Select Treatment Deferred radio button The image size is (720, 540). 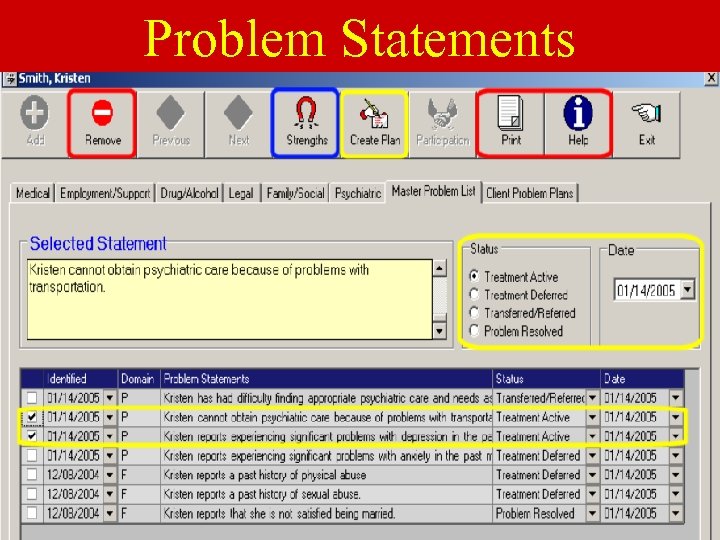point(474,294)
